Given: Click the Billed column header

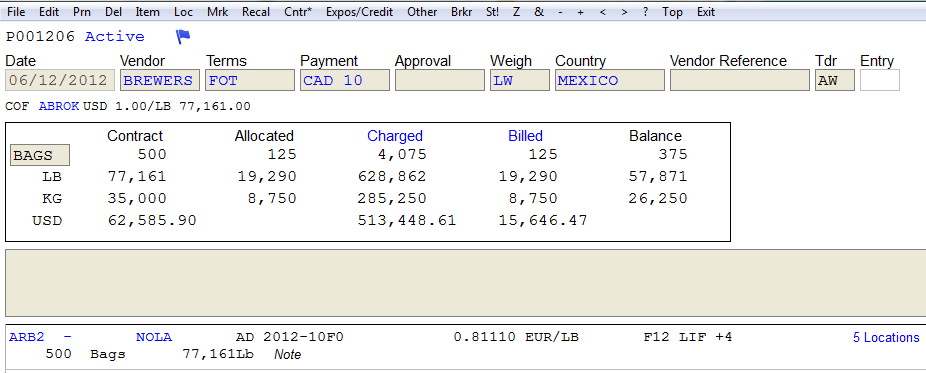Looking at the screenshot, I should (526, 136).
